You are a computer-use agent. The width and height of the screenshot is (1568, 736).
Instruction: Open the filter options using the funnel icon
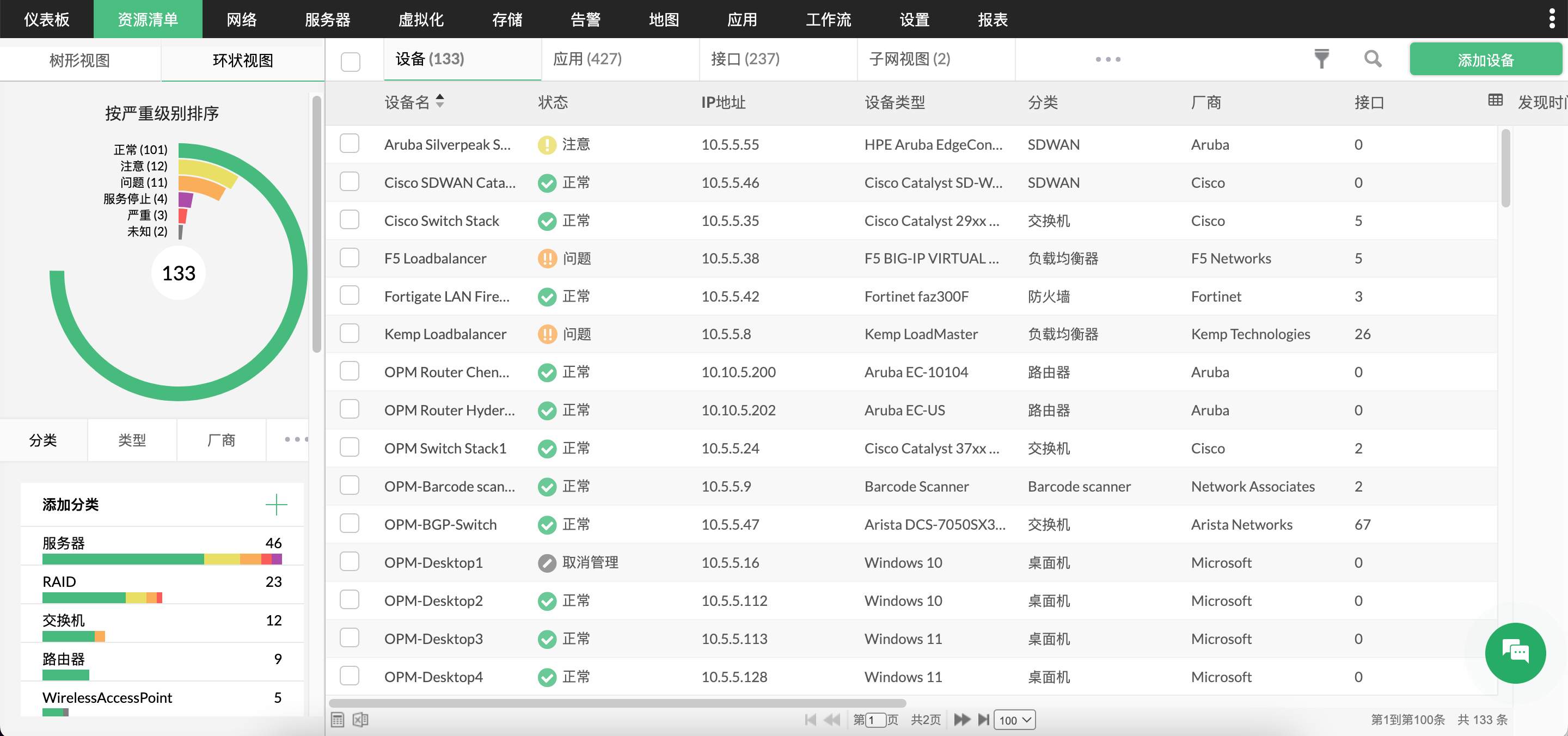tap(1321, 59)
